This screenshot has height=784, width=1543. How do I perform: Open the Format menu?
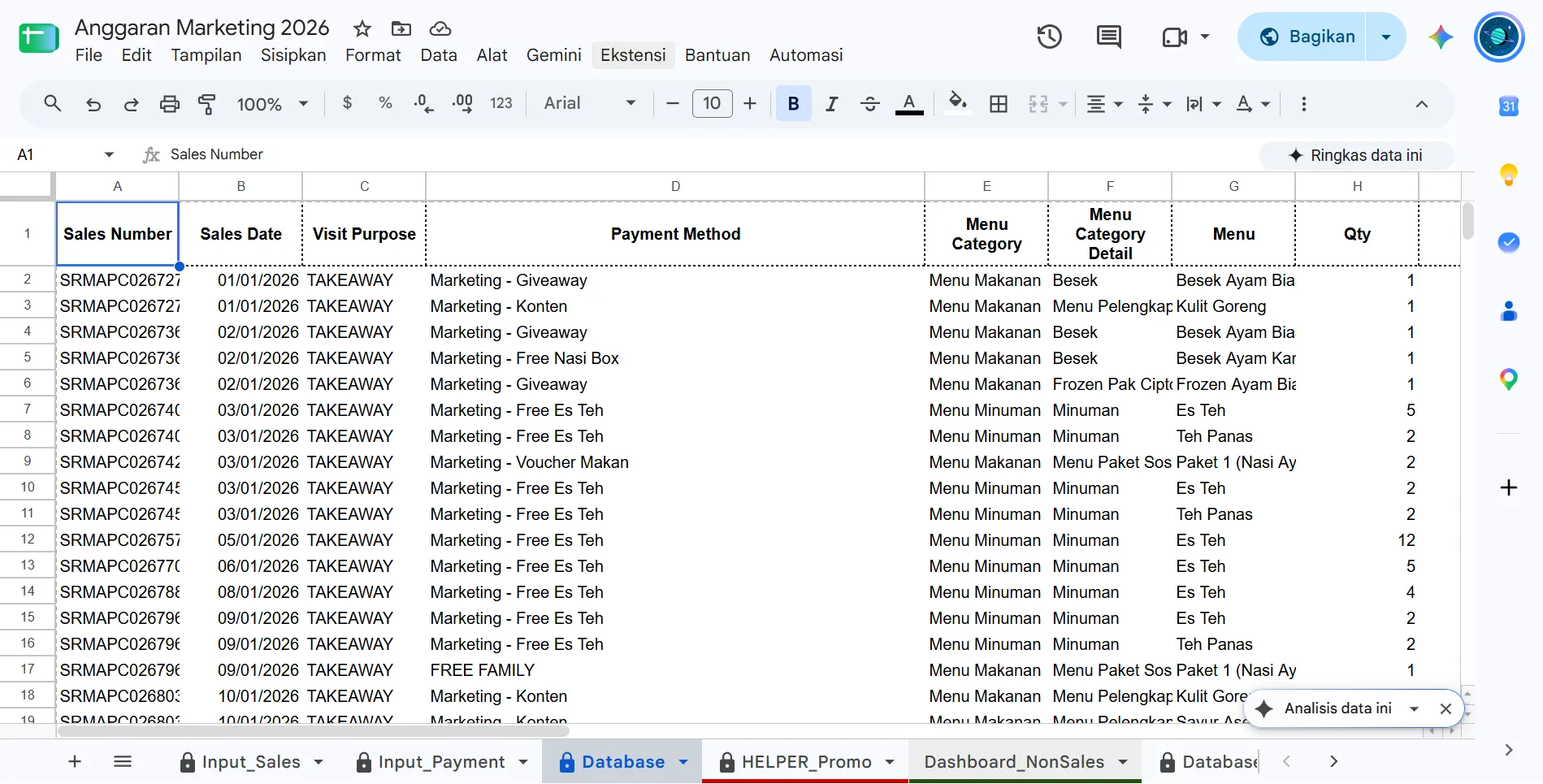[373, 55]
